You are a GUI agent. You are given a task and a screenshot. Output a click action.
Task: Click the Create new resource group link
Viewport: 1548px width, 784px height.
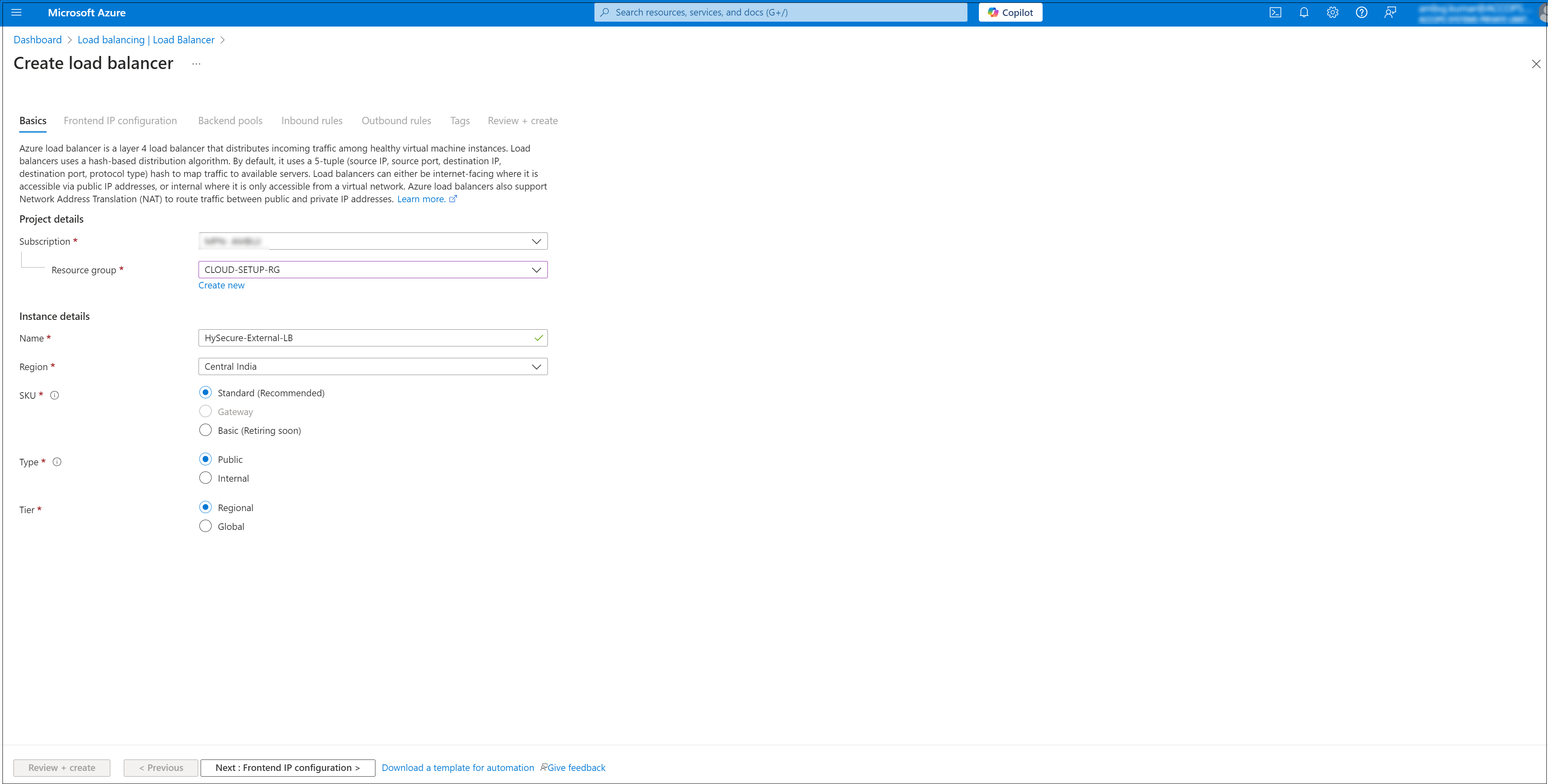pos(221,285)
